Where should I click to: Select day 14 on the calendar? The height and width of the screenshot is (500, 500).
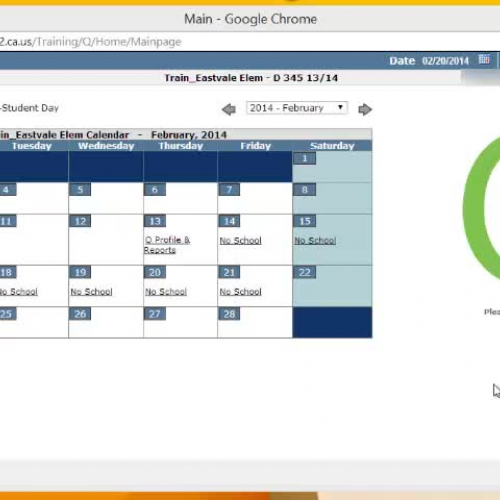[x=229, y=221]
